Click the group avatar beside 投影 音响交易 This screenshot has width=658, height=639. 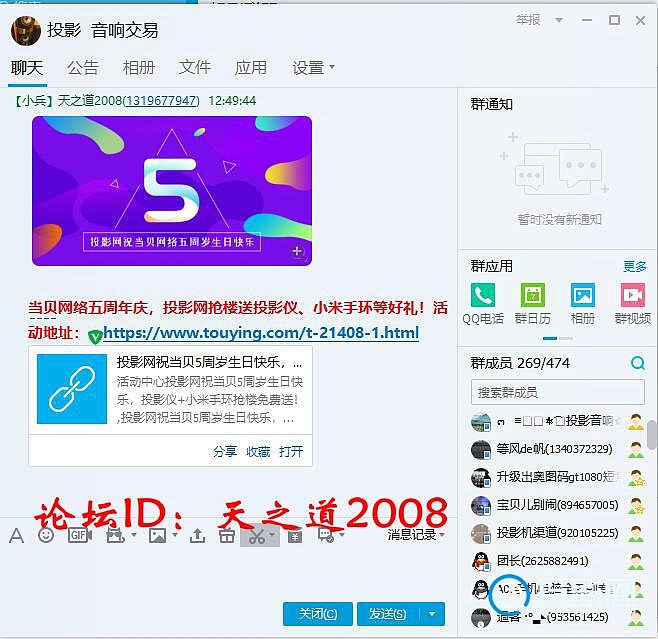click(x=26, y=30)
